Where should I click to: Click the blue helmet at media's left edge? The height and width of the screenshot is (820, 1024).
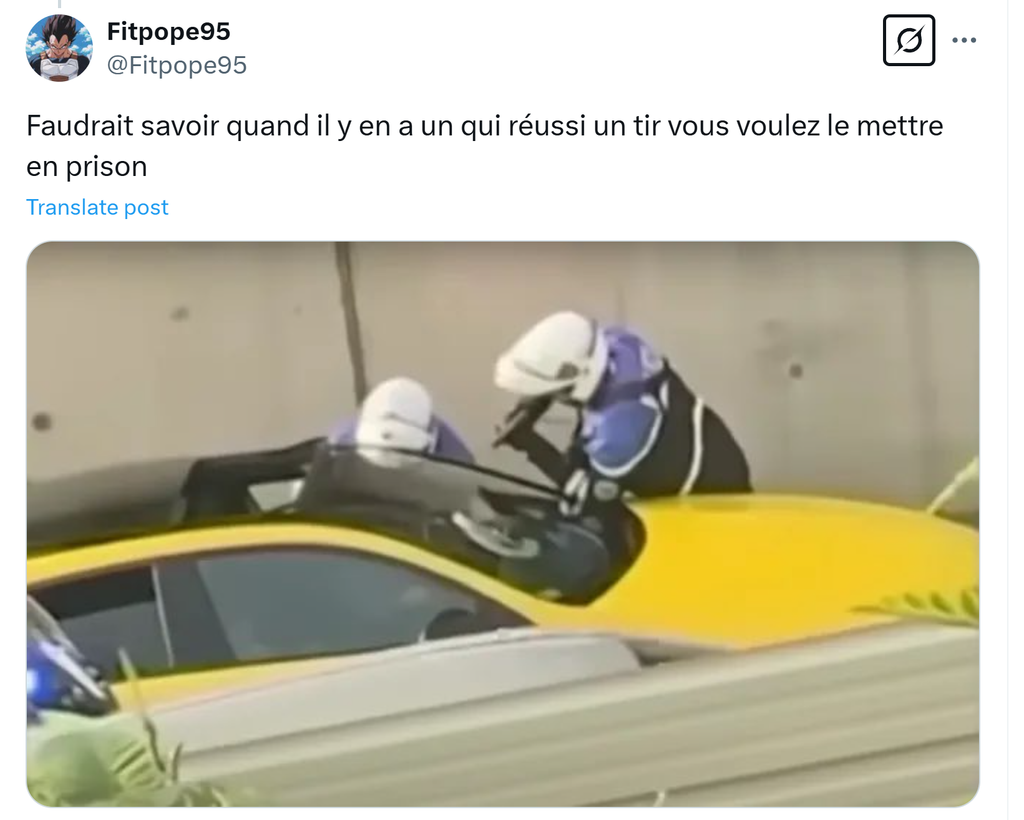(x=60, y=666)
